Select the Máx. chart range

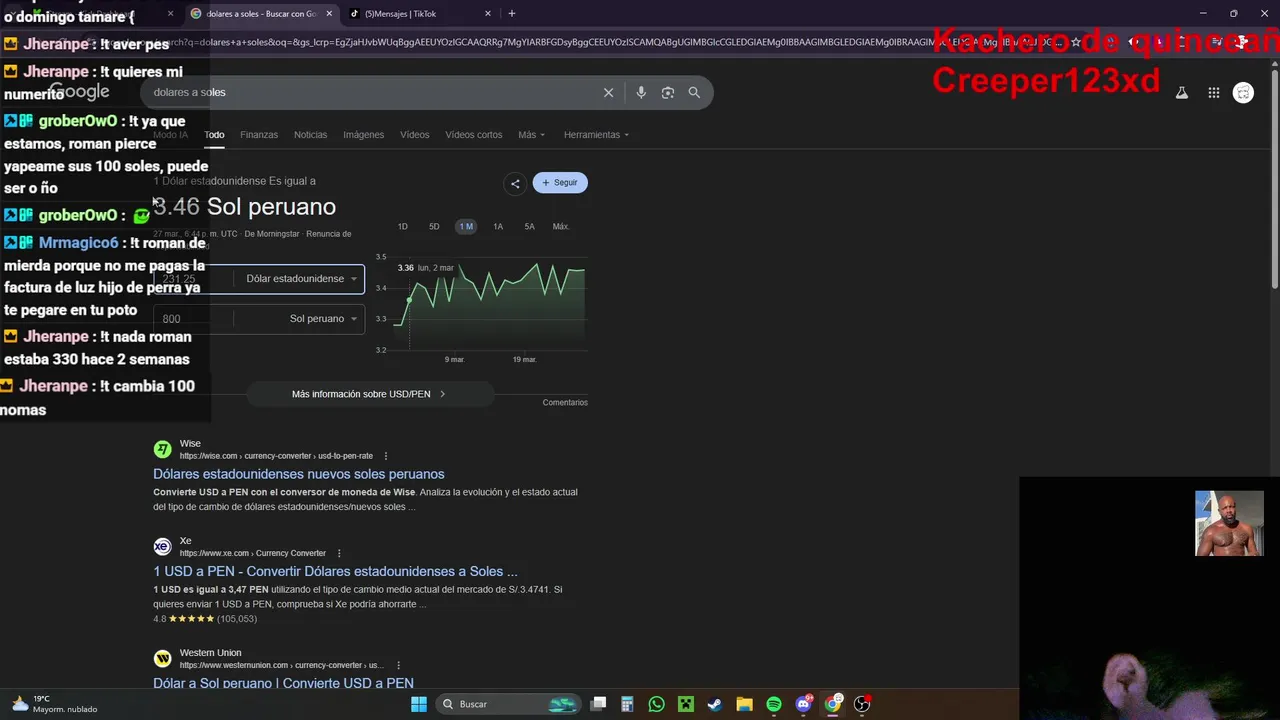pos(561,227)
